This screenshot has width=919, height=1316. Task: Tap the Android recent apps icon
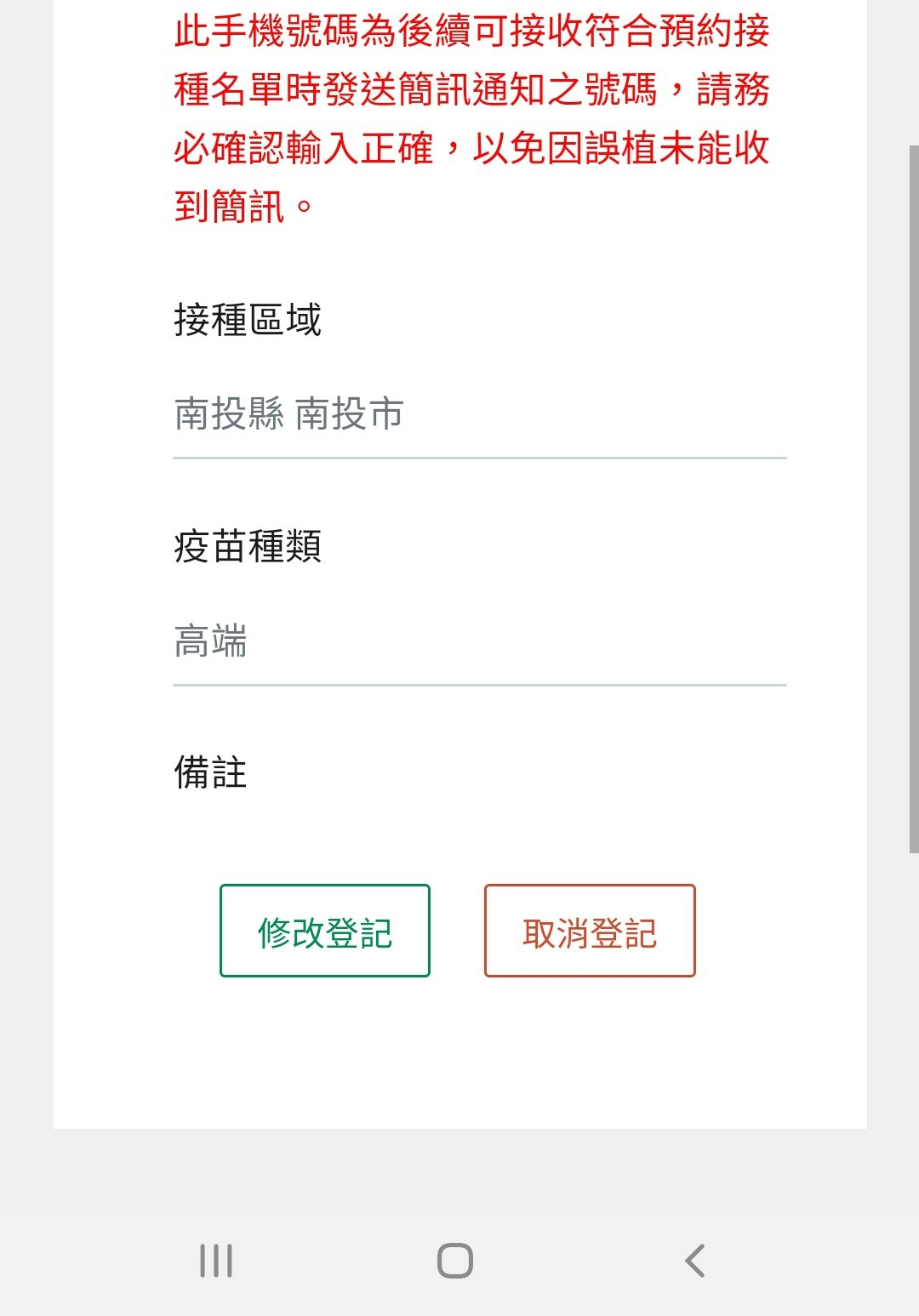click(216, 1261)
